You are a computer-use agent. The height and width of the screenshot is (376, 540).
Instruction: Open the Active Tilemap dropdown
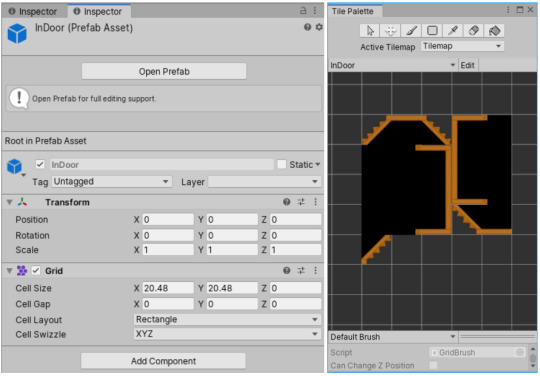point(462,46)
